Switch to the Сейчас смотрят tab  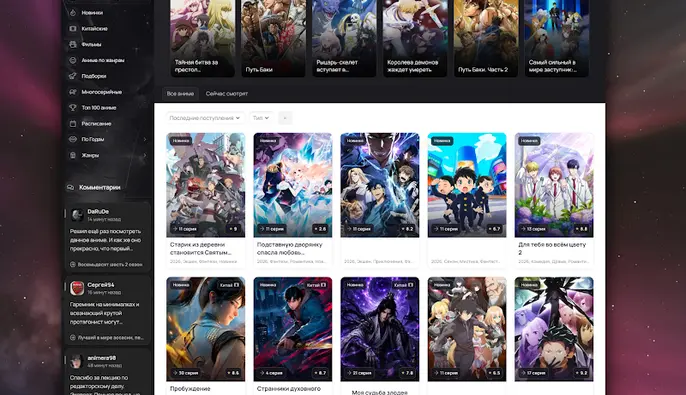tap(227, 94)
